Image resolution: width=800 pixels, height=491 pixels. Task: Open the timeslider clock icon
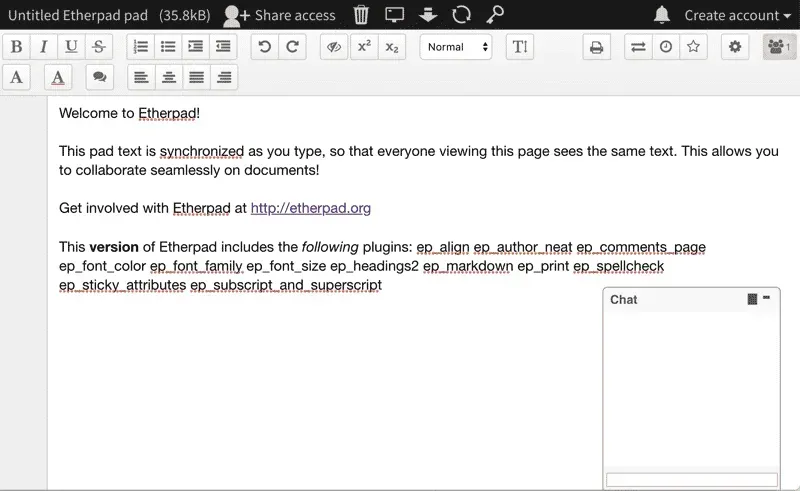pyautogui.click(x=665, y=47)
